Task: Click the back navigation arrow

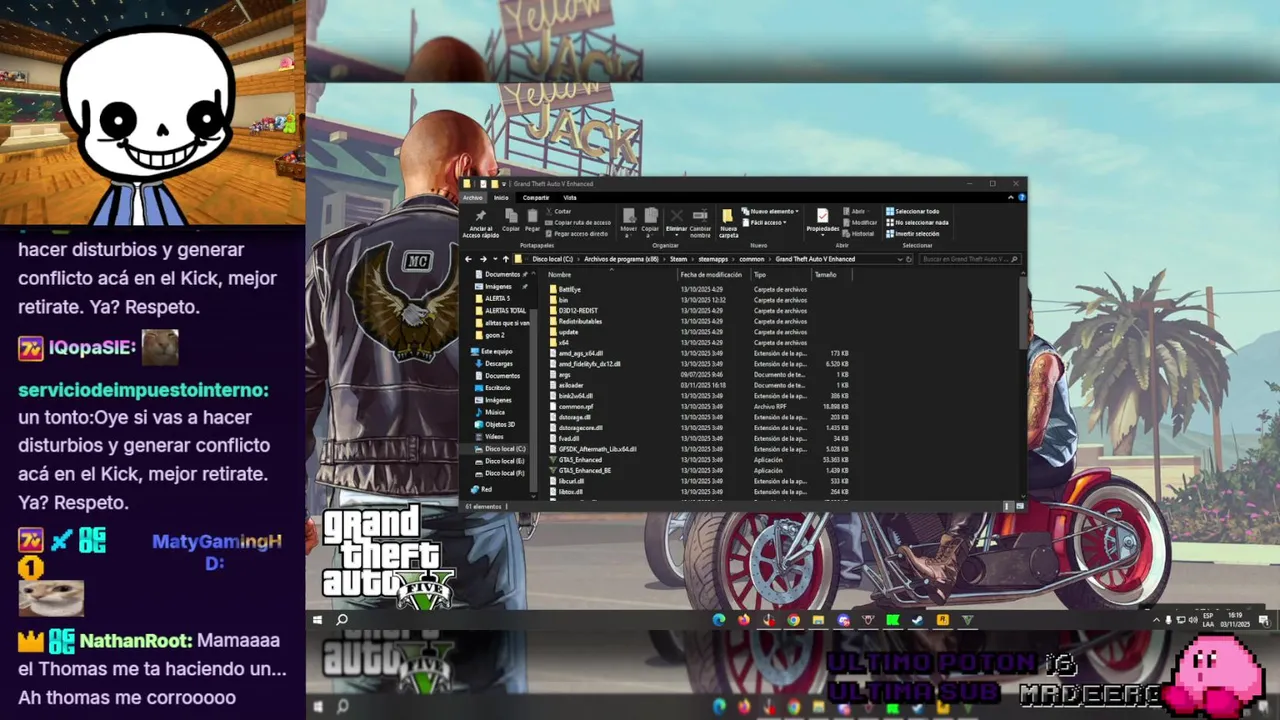Action: click(468, 259)
